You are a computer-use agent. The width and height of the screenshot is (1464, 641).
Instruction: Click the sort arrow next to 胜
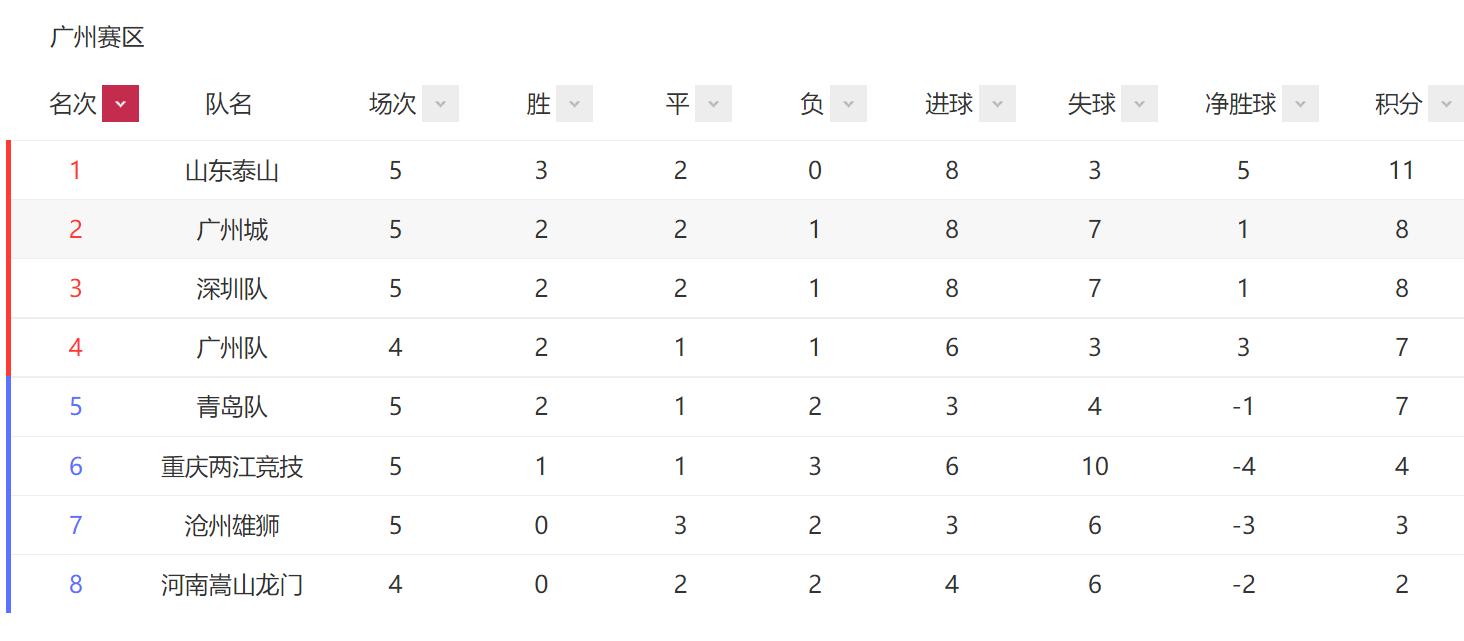tap(574, 103)
